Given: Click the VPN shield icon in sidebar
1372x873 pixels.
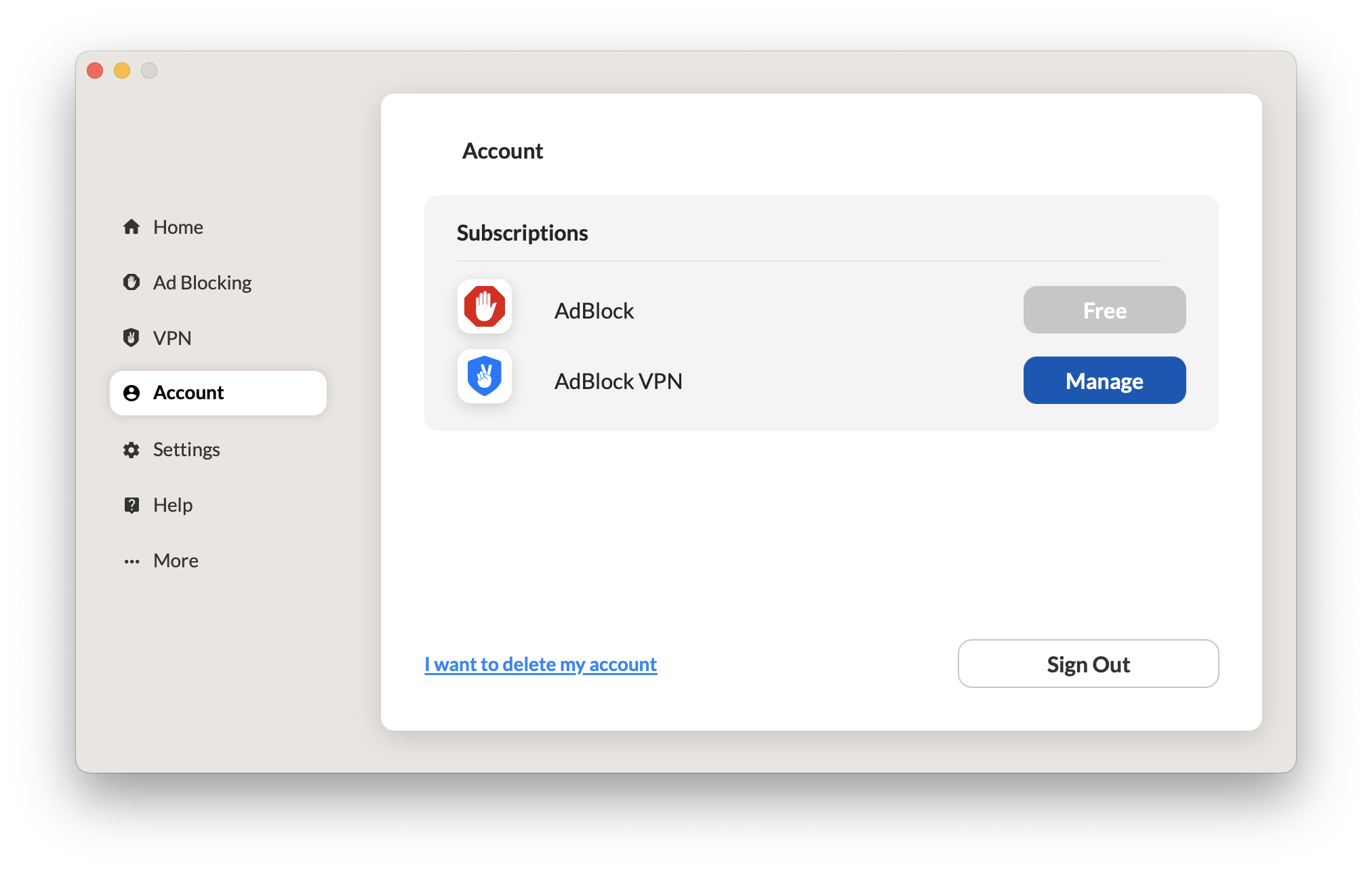Looking at the screenshot, I should [x=132, y=338].
